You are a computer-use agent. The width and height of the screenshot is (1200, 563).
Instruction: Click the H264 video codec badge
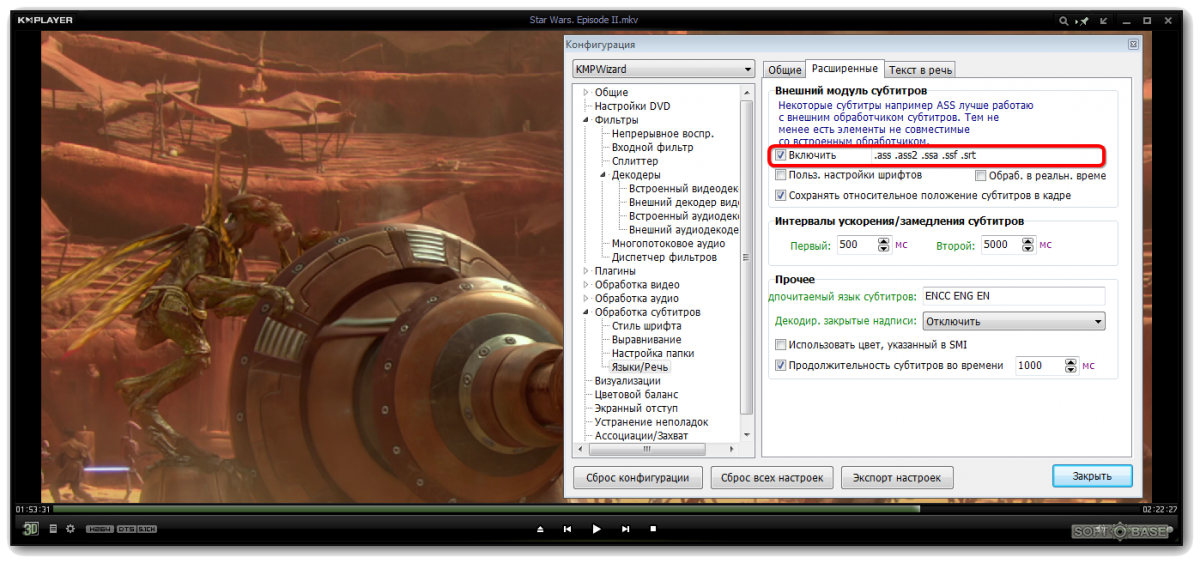[x=99, y=529]
